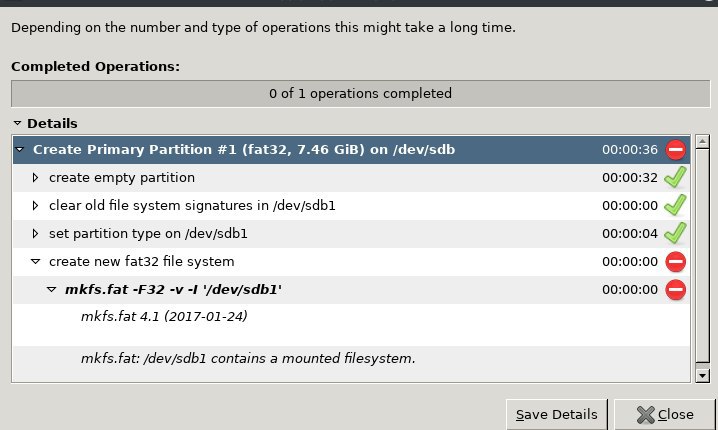Collapse create new fat32 file system step

[x=36, y=262]
